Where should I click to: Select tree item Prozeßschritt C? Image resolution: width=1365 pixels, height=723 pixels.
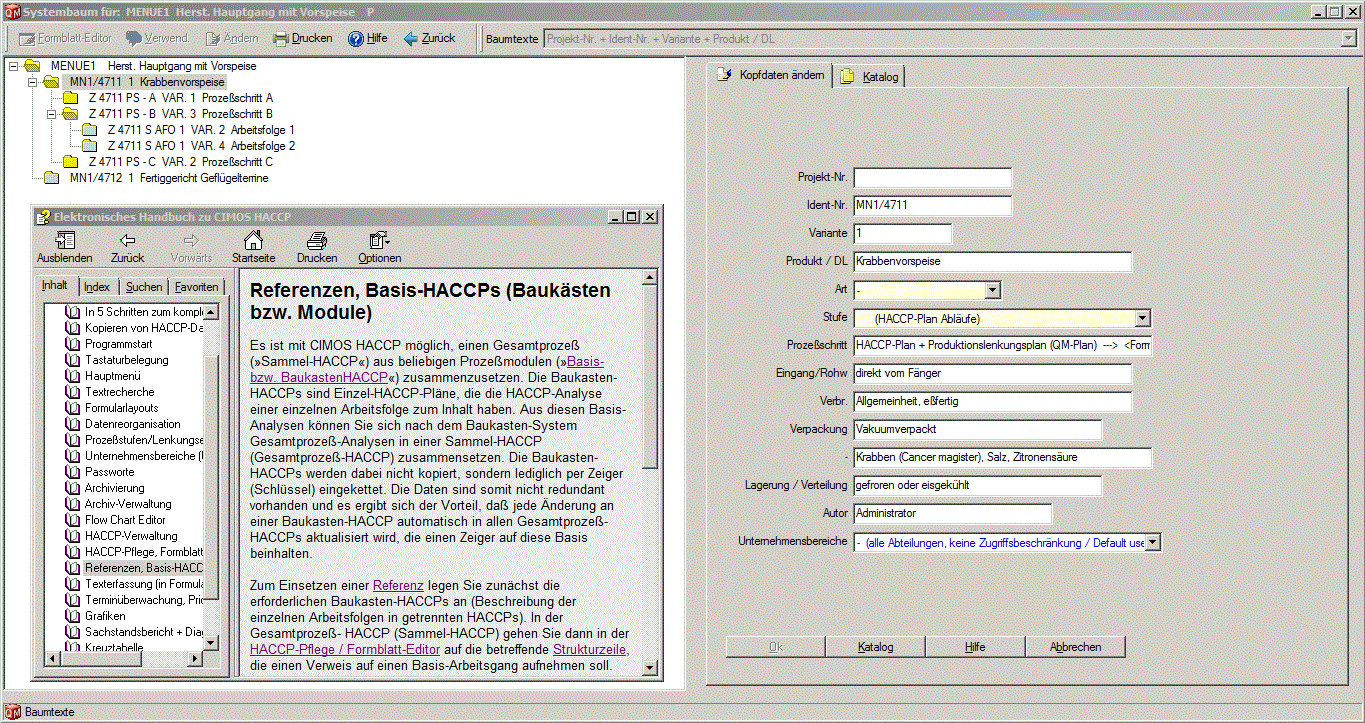pyautogui.click(x=180, y=162)
